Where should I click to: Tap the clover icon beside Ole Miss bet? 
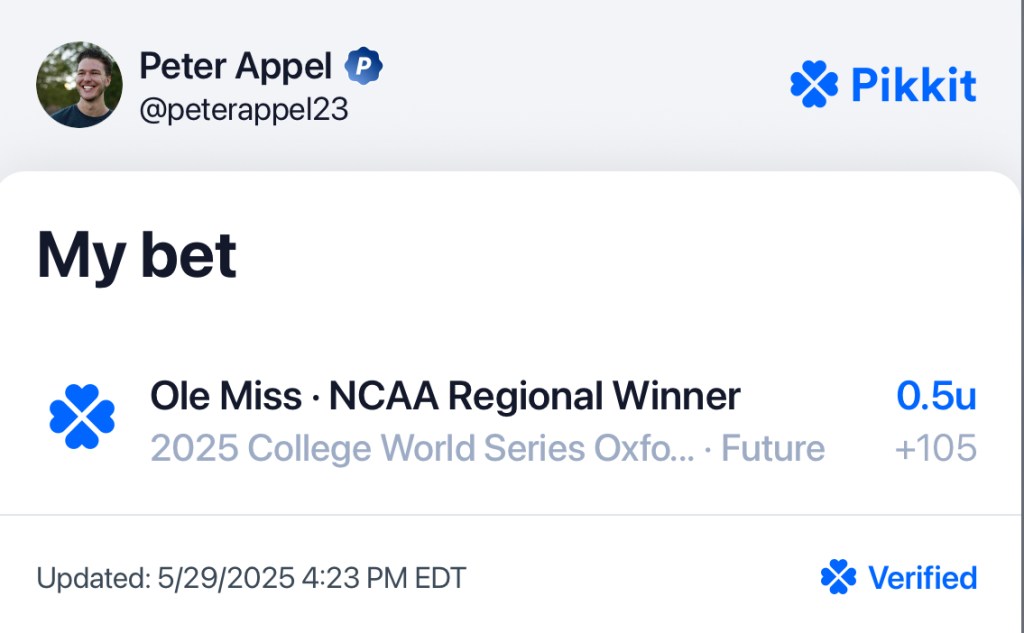[x=82, y=416]
